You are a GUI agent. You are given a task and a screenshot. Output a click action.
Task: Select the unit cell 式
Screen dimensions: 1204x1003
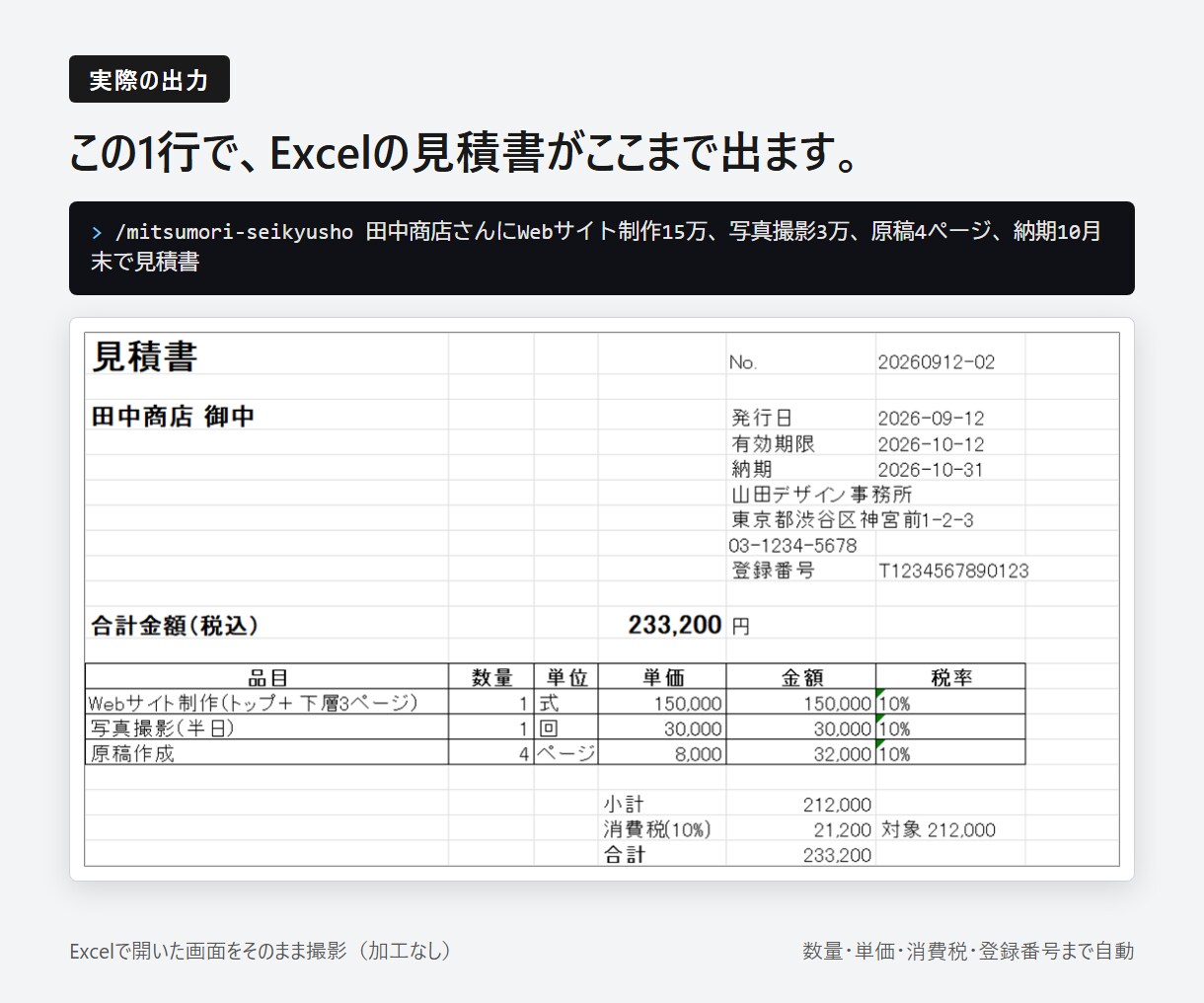(566, 703)
